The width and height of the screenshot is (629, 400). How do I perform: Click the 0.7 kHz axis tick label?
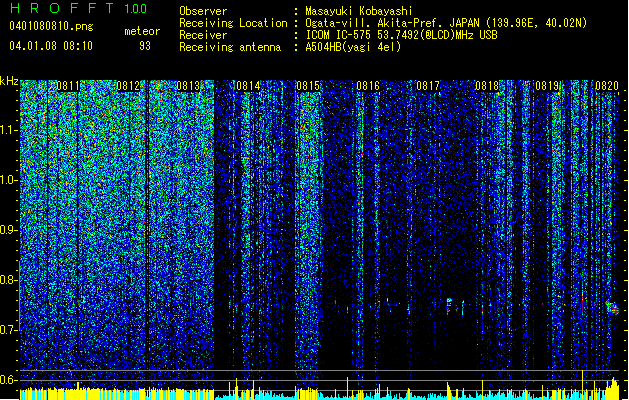point(9,330)
